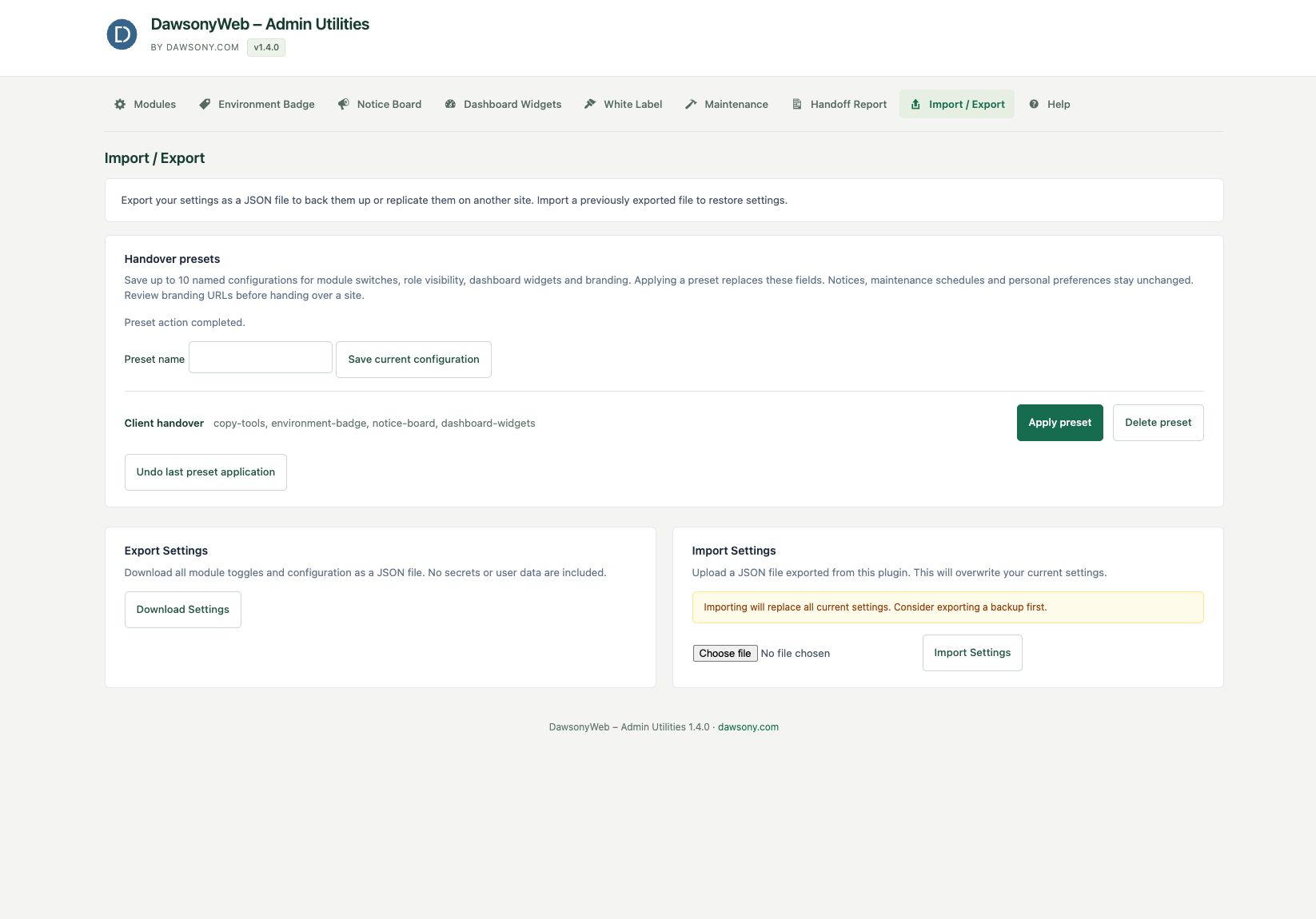Focus the Preset name input field
Viewport: 1316px width, 919px height.
[x=261, y=357]
